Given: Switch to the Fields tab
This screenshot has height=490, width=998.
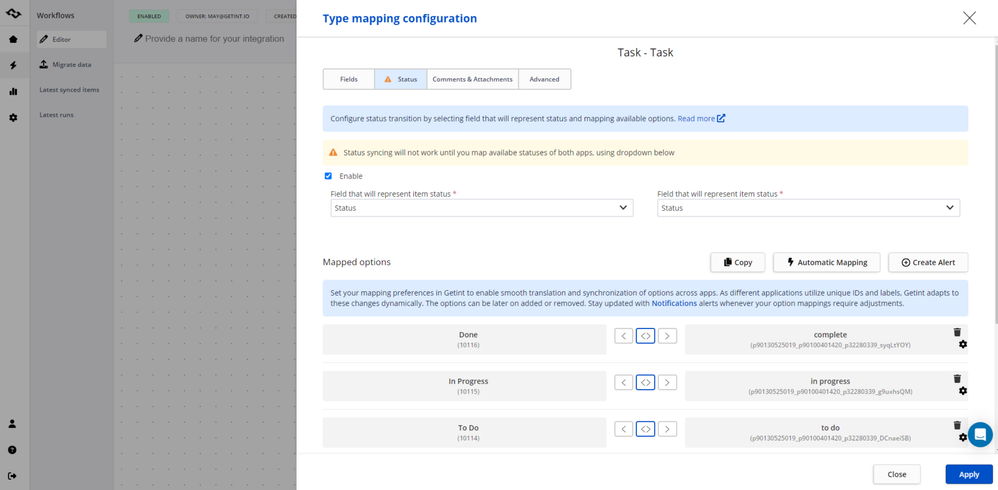Looking at the screenshot, I should click(348, 79).
